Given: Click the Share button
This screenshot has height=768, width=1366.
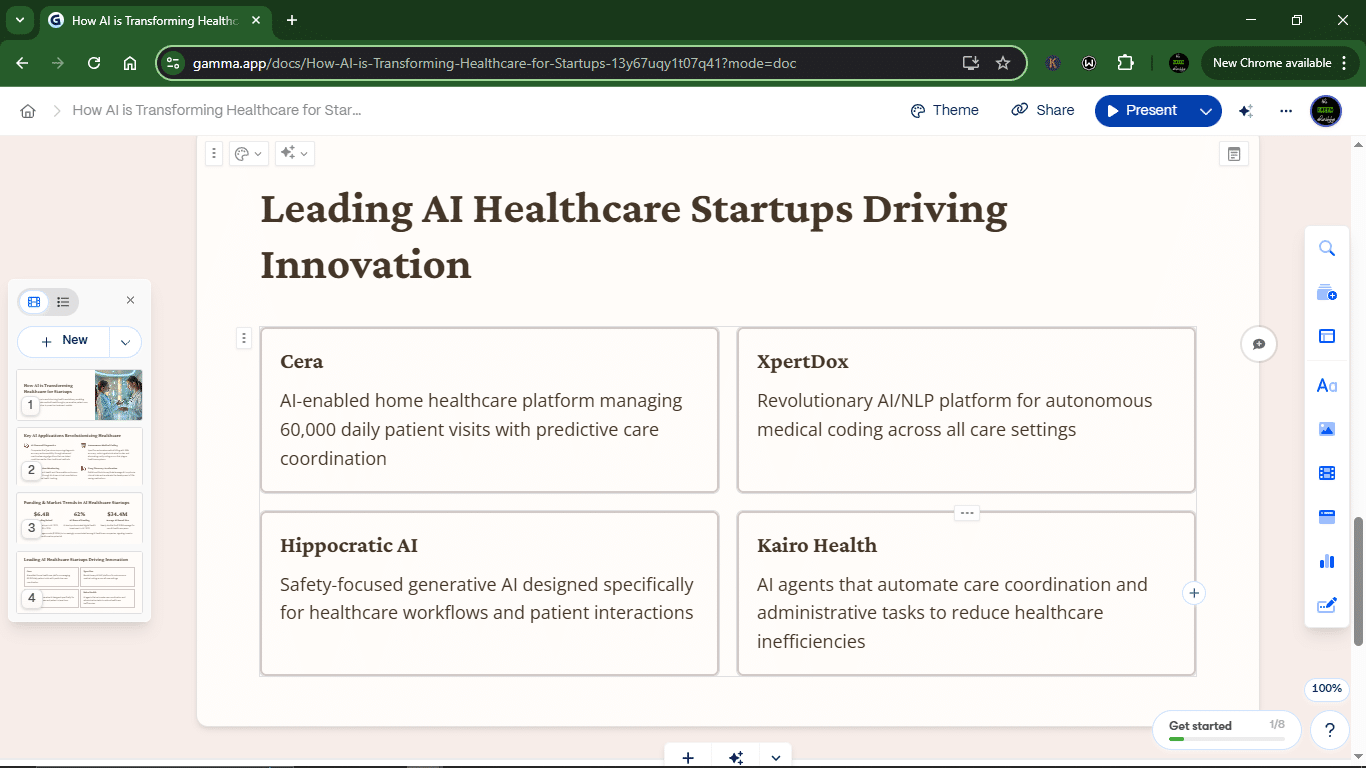Looking at the screenshot, I should [x=1042, y=111].
